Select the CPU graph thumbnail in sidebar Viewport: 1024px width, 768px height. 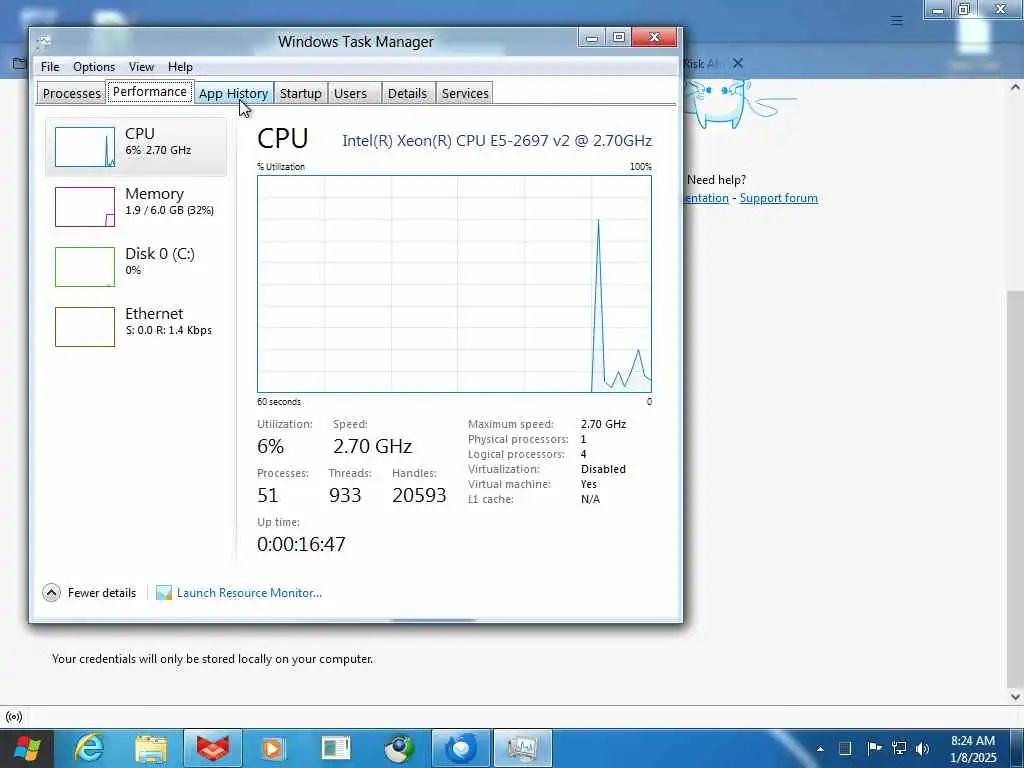click(x=85, y=147)
